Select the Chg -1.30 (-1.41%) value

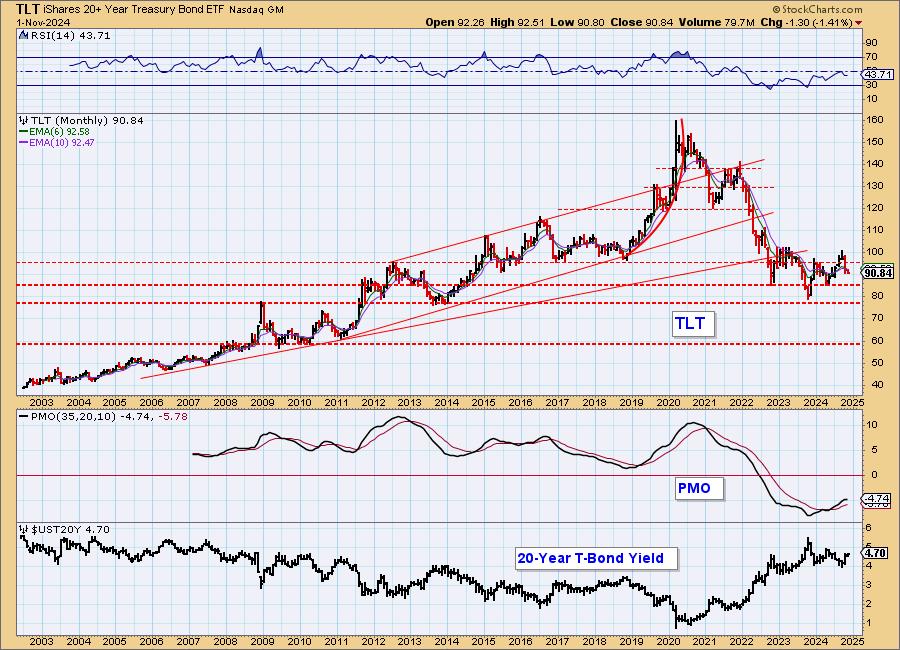tap(806, 22)
